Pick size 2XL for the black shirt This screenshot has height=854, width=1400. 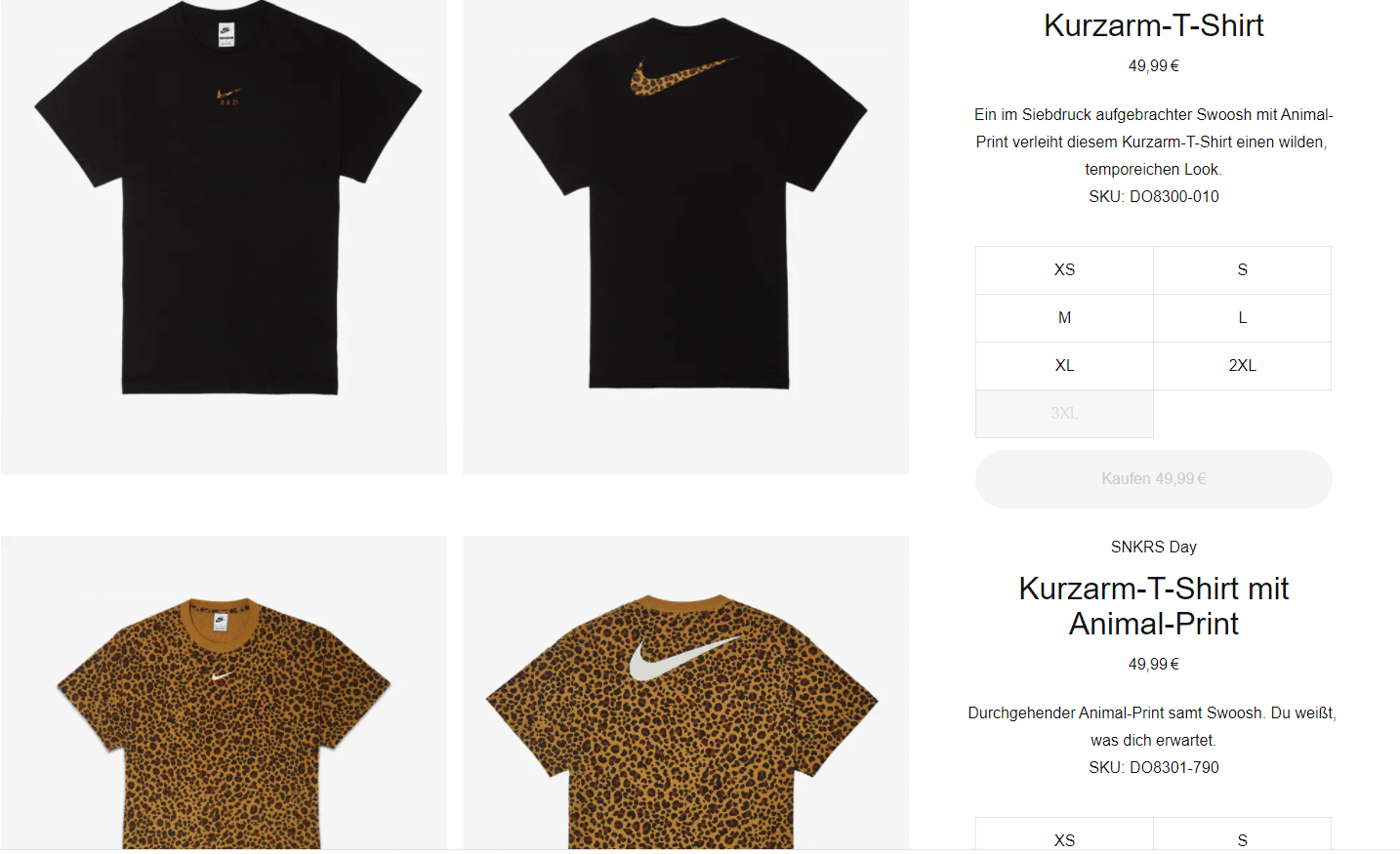pos(1242,366)
